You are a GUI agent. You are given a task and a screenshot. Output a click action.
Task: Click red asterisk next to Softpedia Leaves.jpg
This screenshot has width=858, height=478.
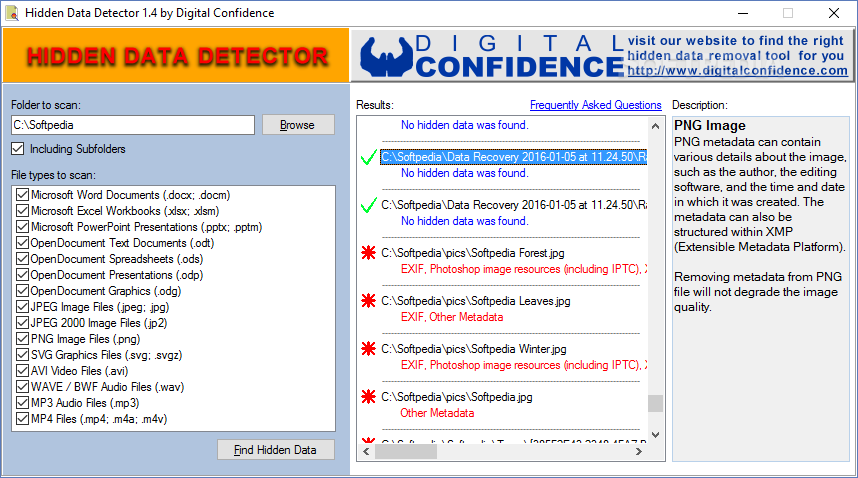[x=369, y=301]
